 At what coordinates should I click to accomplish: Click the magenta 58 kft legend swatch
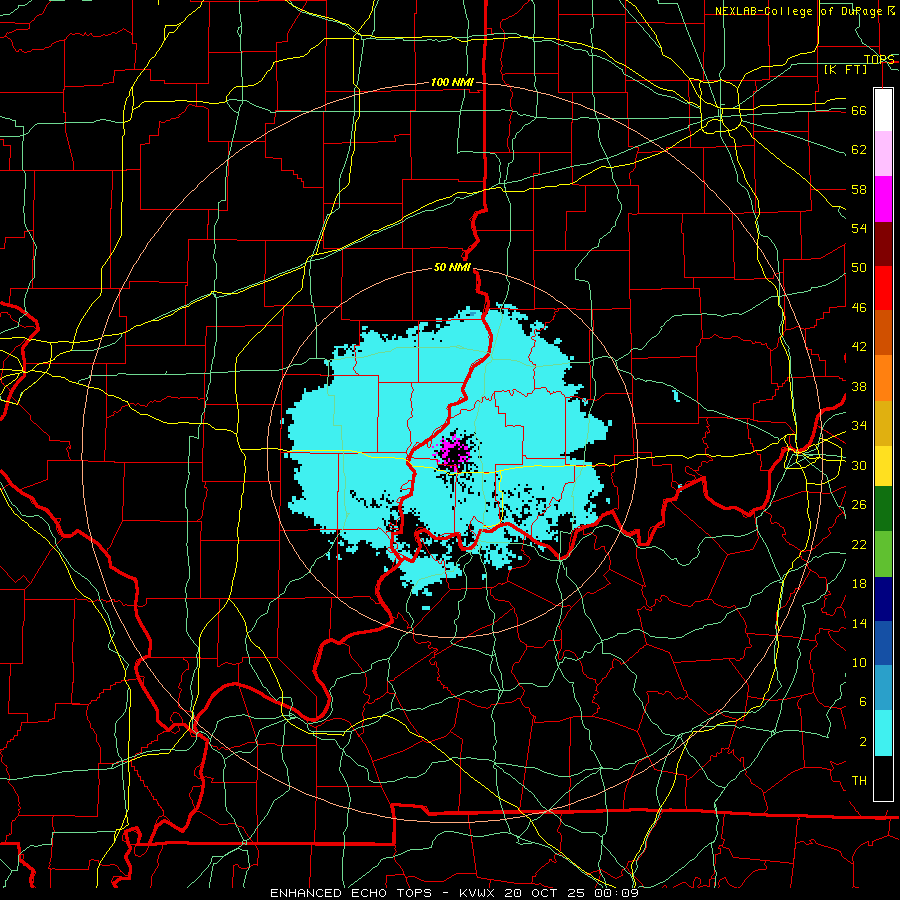[x=883, y=198]
